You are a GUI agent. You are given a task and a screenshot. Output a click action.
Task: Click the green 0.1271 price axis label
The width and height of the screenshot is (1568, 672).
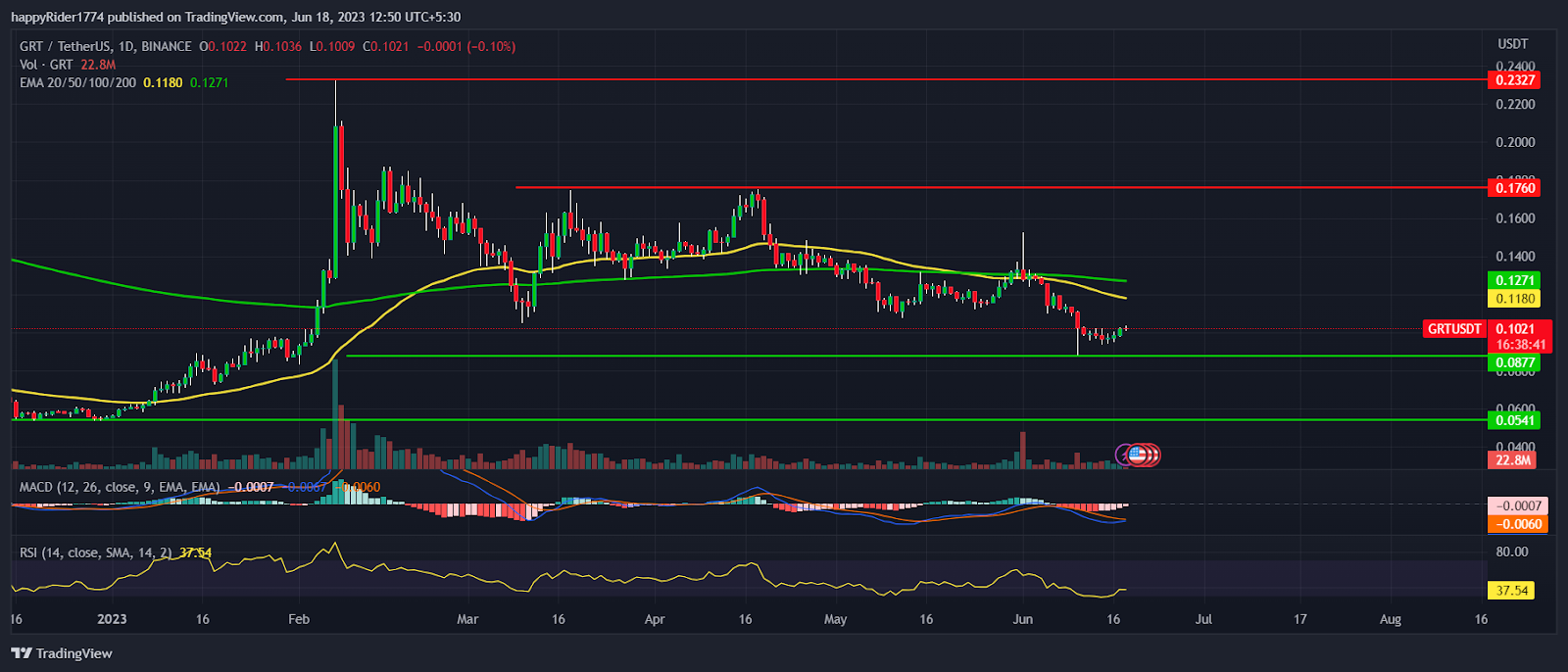pyautogui.click(x=1513, y=280)
